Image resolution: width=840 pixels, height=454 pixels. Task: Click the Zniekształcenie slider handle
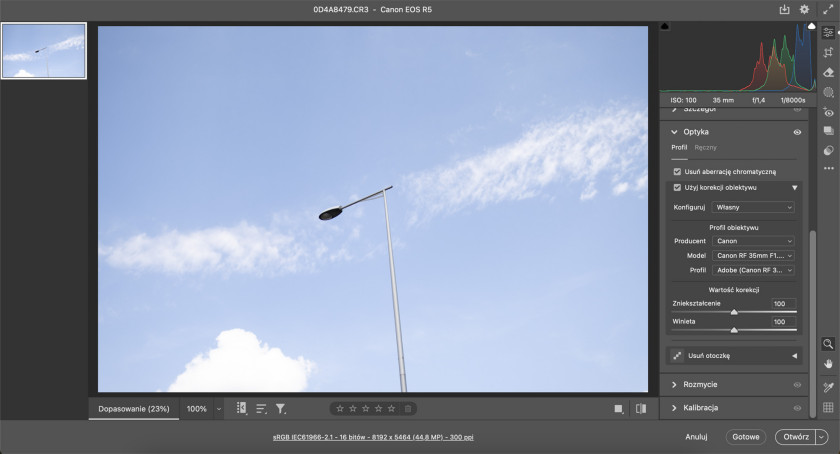coord(734,312)
